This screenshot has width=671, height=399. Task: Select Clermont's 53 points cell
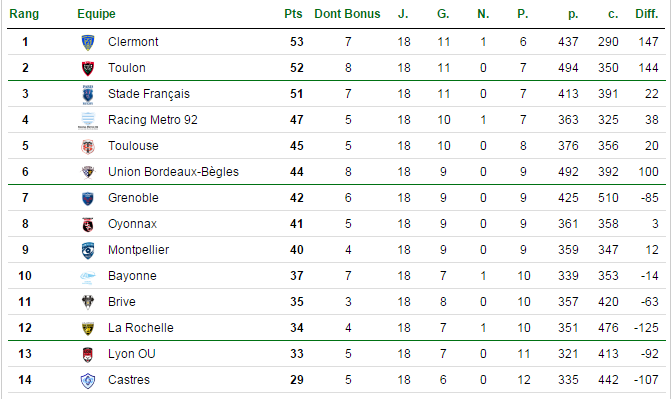pos(297,42)
